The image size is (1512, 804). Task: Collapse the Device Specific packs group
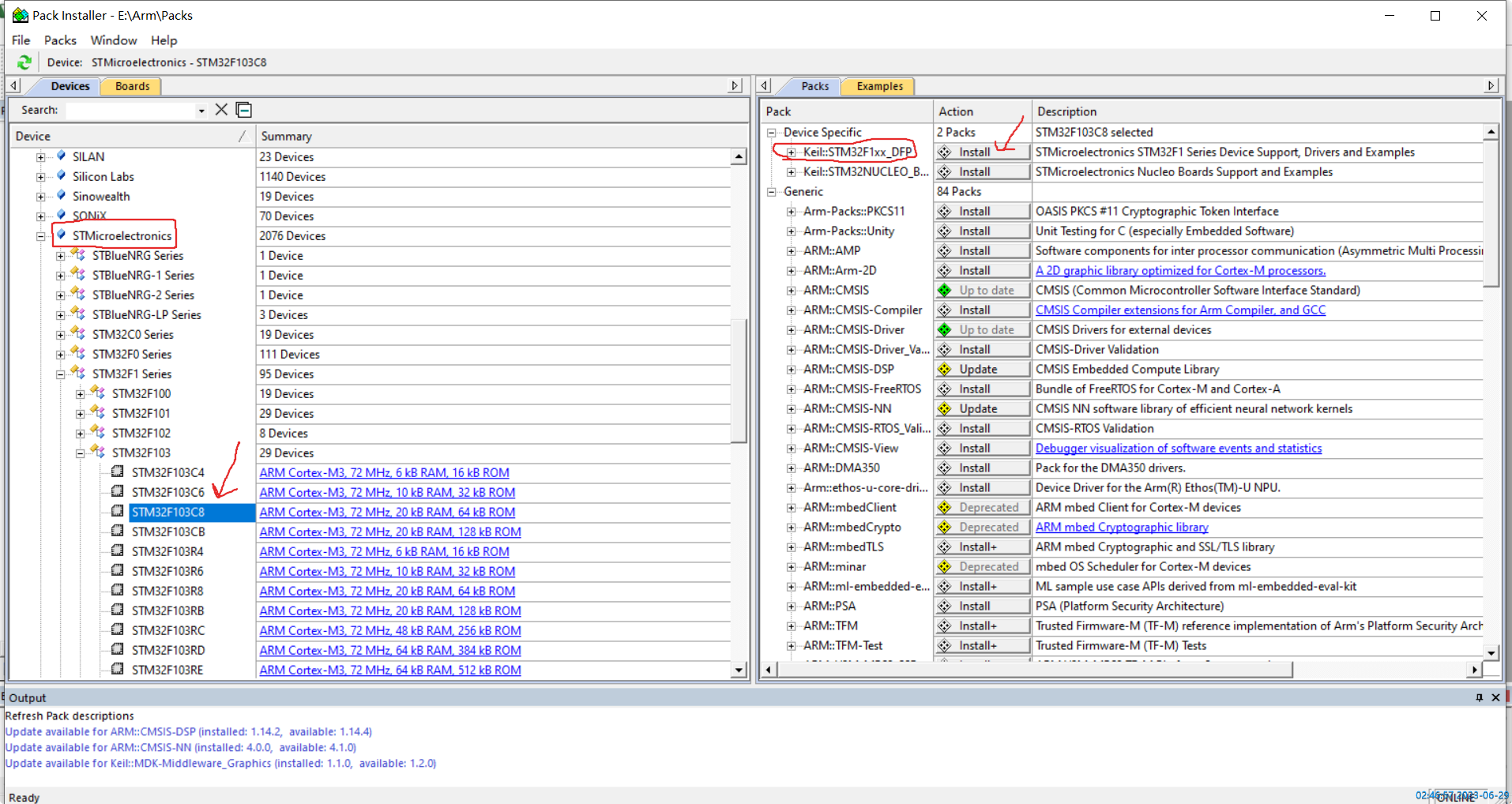tap(772, 133)
